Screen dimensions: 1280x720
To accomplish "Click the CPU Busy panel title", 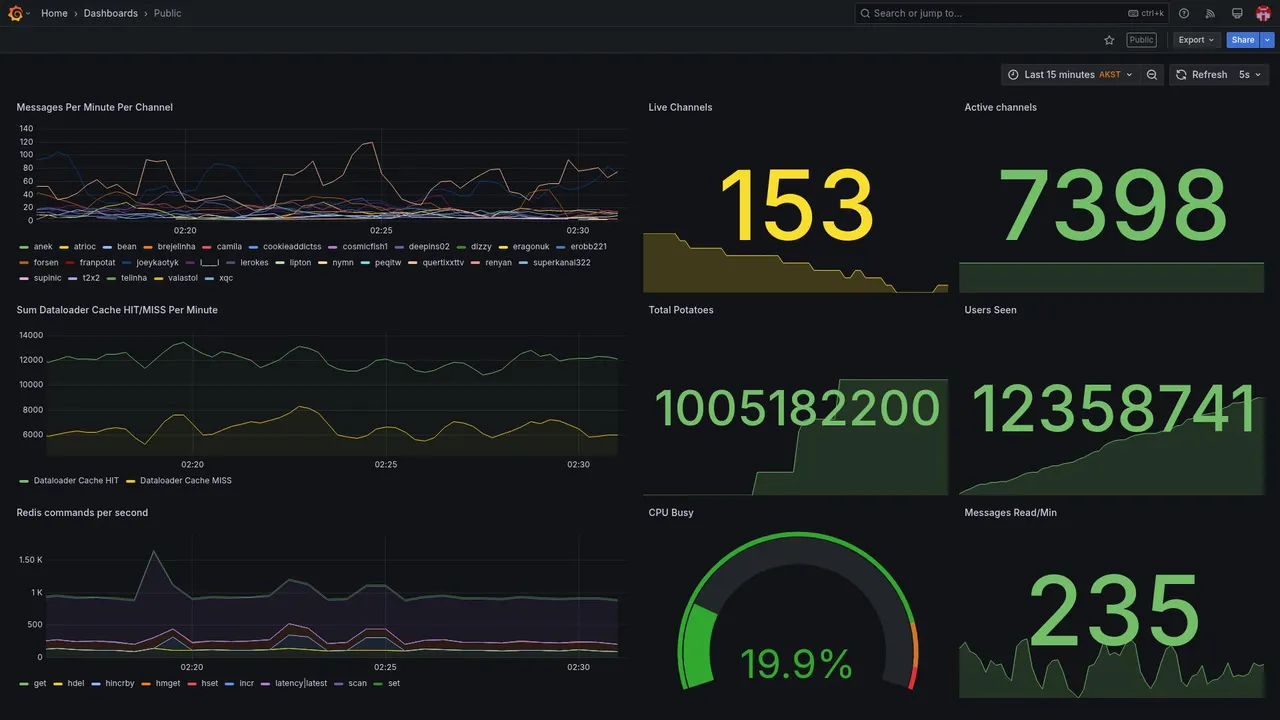I will coord(671,512).
